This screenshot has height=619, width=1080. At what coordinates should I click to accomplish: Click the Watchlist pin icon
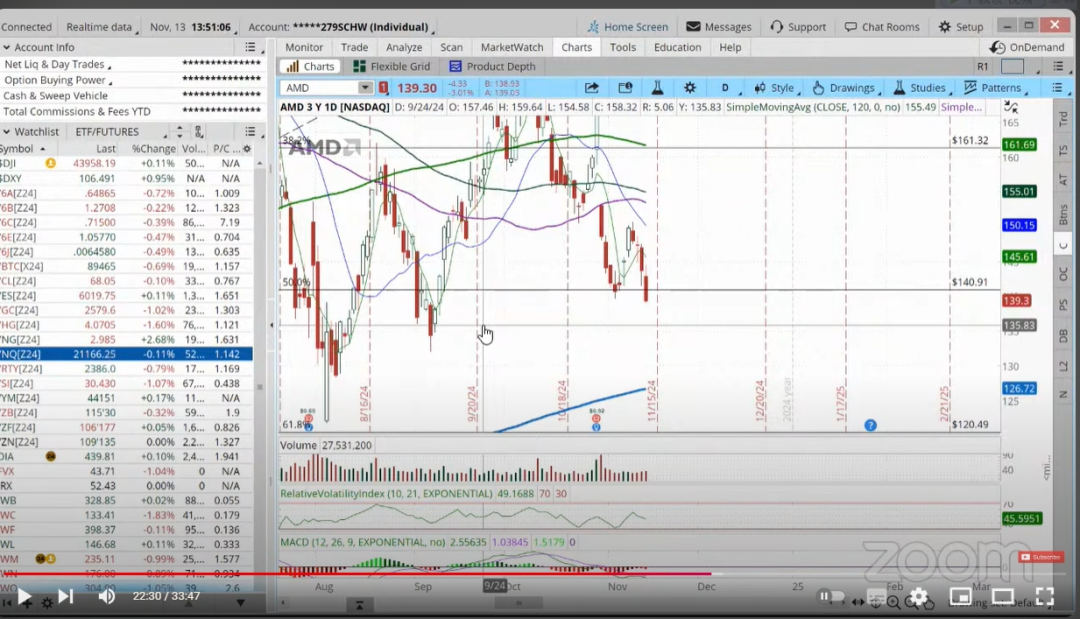(198, 132)
